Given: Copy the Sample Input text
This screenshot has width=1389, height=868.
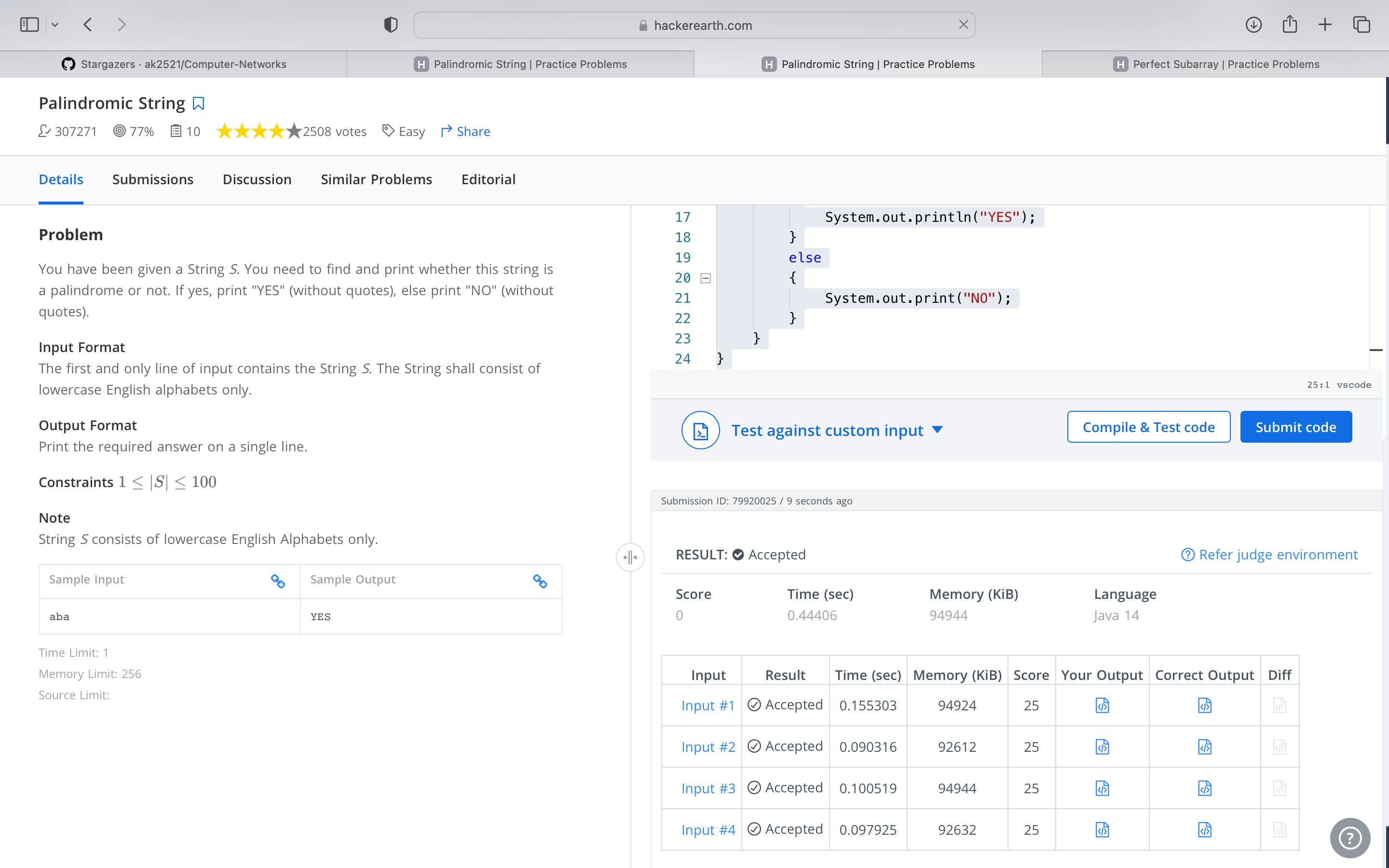Looking at the screenshot, I should tap(278, 581).
